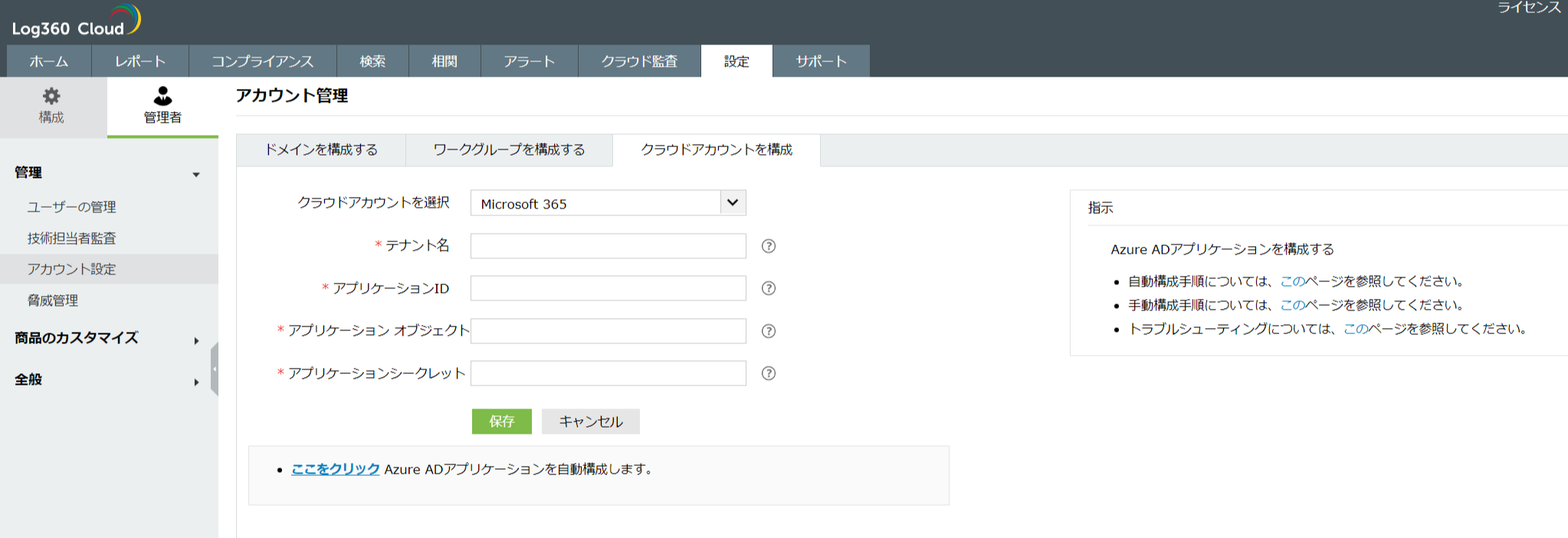This screenshot has width=1568, height=538.
Task: Open the ライセンス link
Action: 1529,8
